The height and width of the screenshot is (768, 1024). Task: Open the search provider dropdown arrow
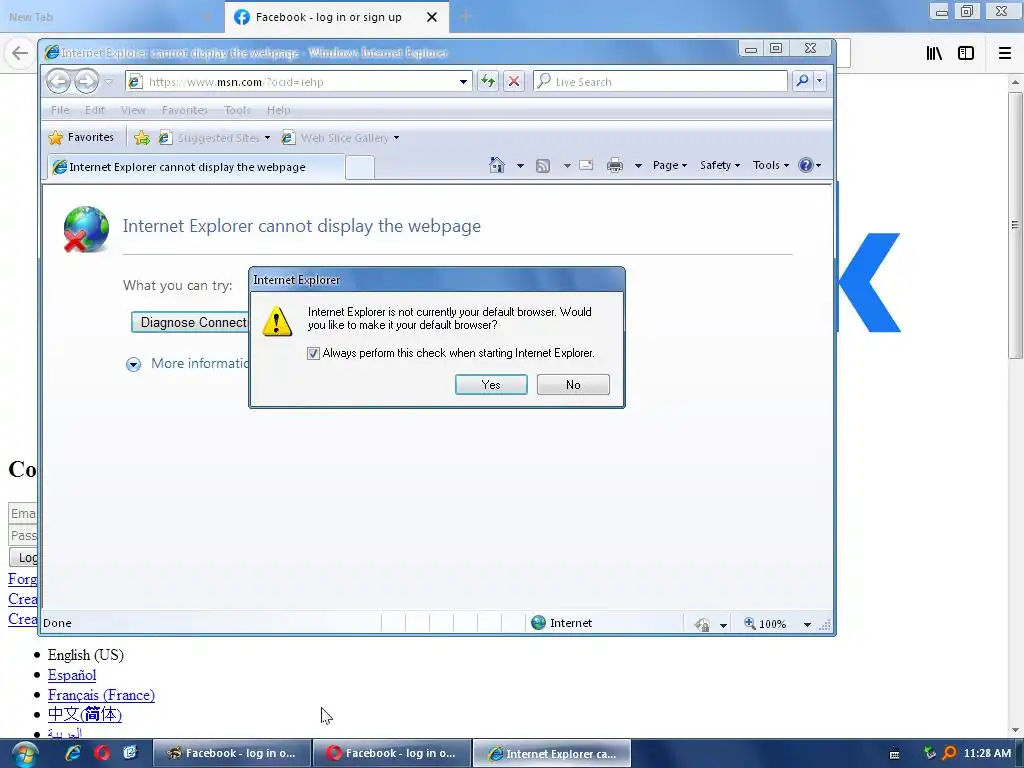819,81
